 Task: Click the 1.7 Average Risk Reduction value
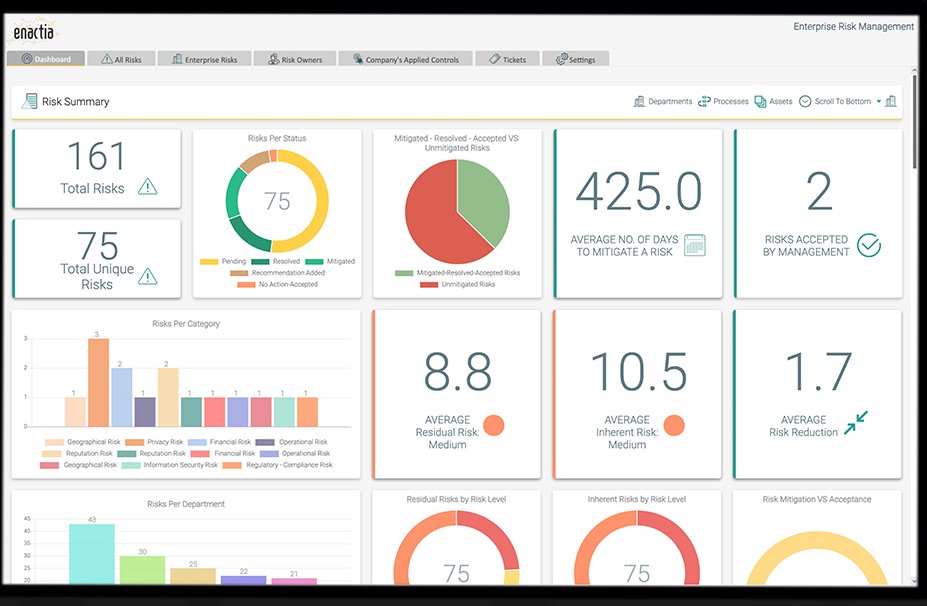click(819, 372)
